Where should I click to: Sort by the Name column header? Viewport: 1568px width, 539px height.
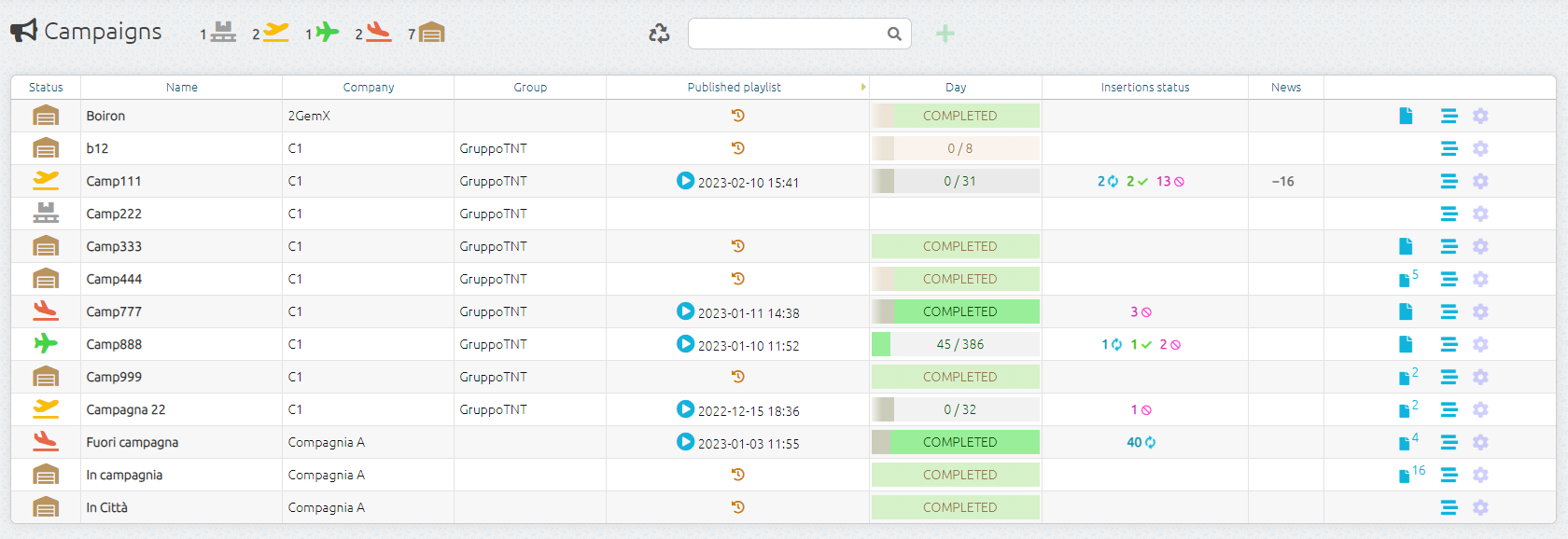click(182, 87)
